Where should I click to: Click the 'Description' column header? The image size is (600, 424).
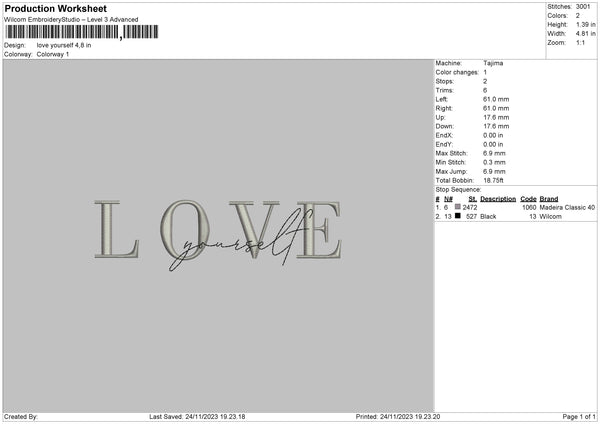pos(498,199)
